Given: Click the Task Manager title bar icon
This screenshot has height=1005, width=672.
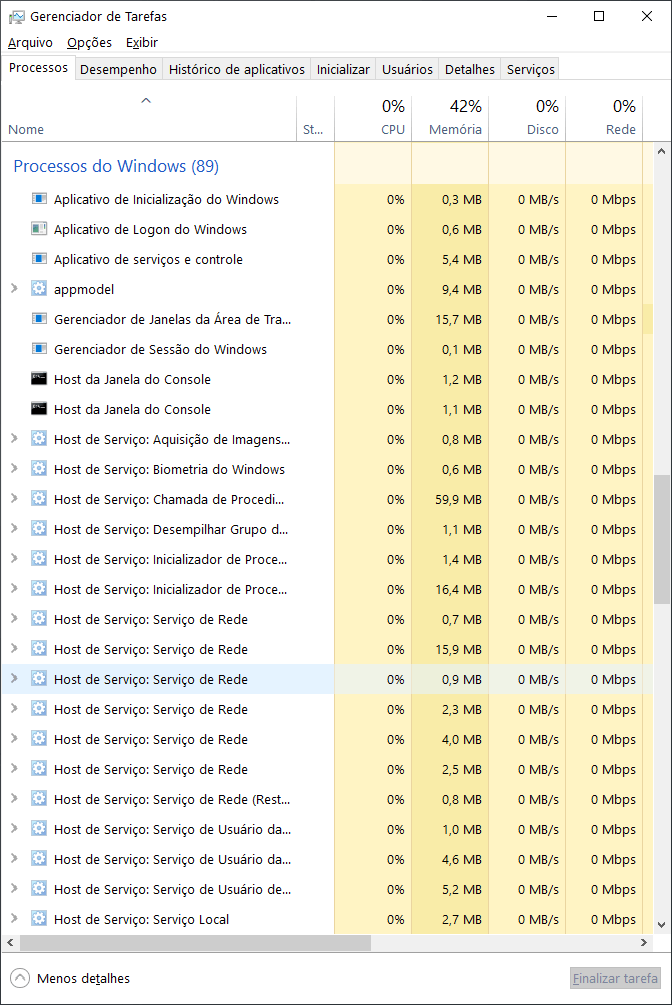Looking at the screenshot, I should coord(17,17).
